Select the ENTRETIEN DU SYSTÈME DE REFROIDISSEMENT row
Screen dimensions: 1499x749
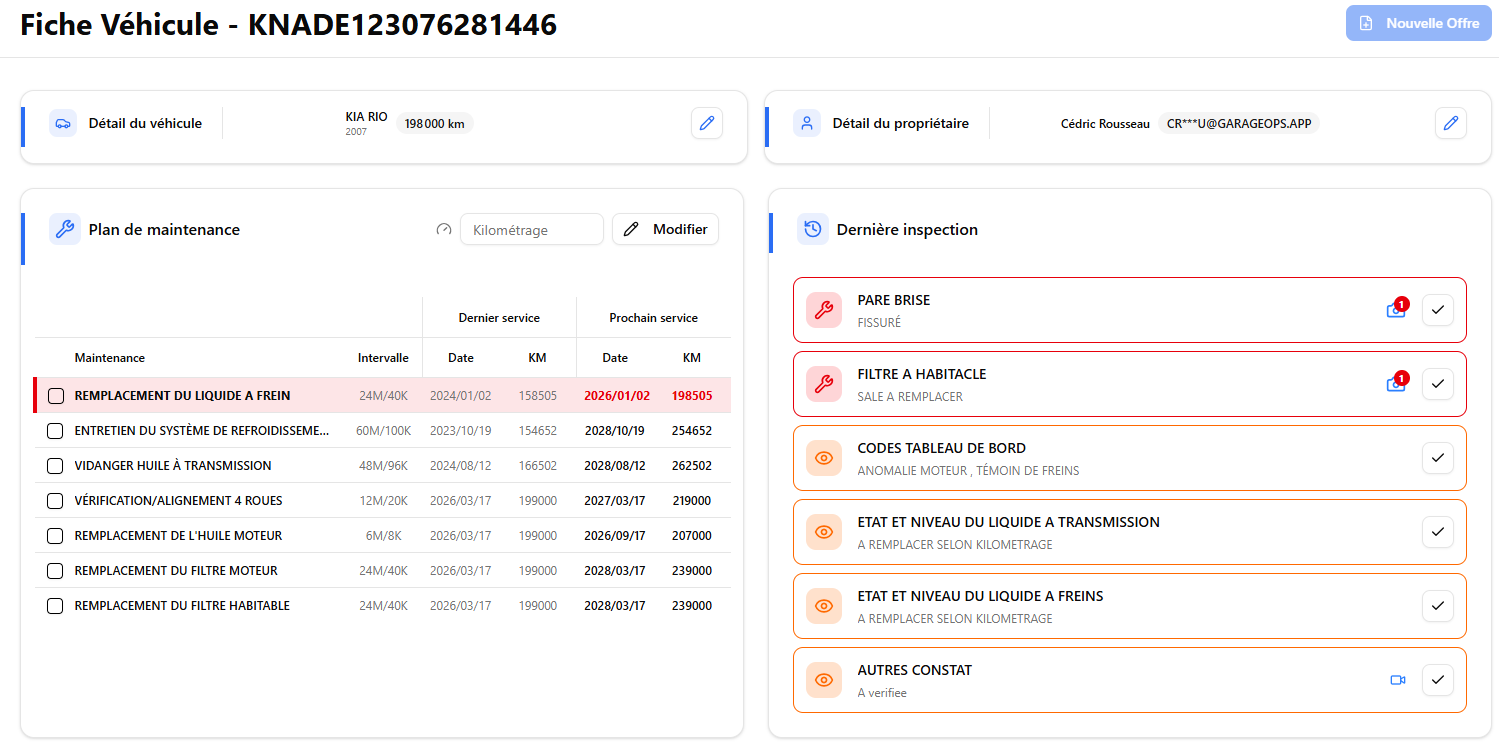pyautogui.click(x=201, y=431)
